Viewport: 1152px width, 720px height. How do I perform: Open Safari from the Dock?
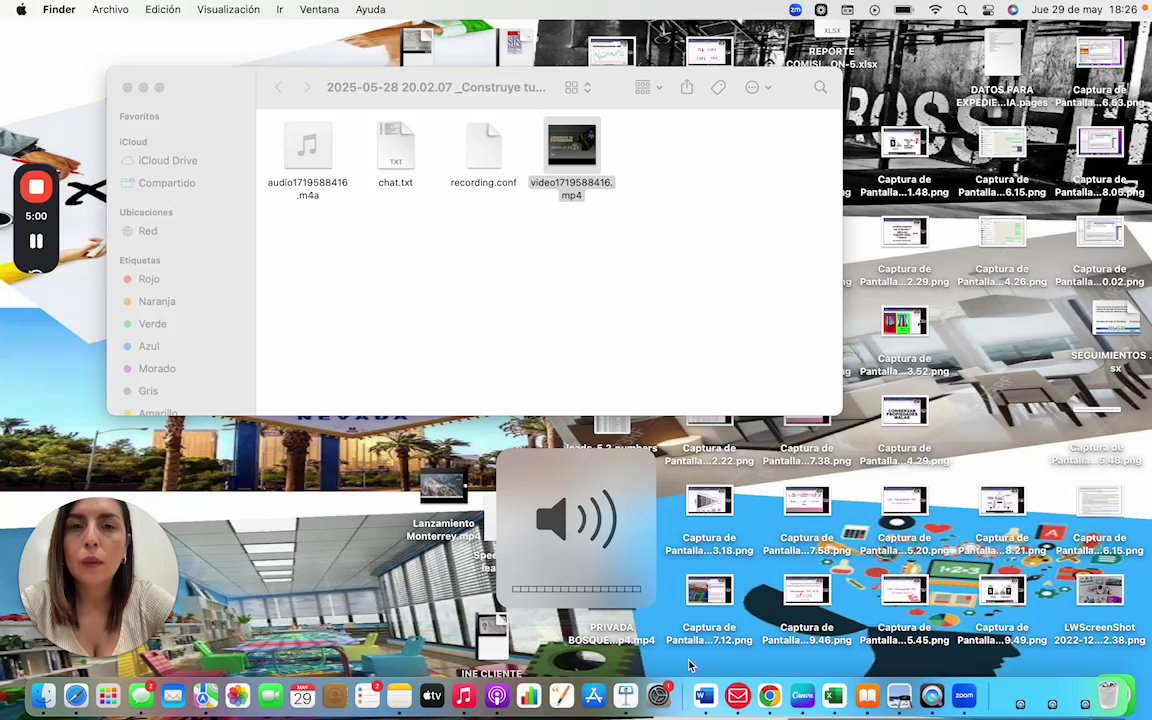tap(76, 695)
